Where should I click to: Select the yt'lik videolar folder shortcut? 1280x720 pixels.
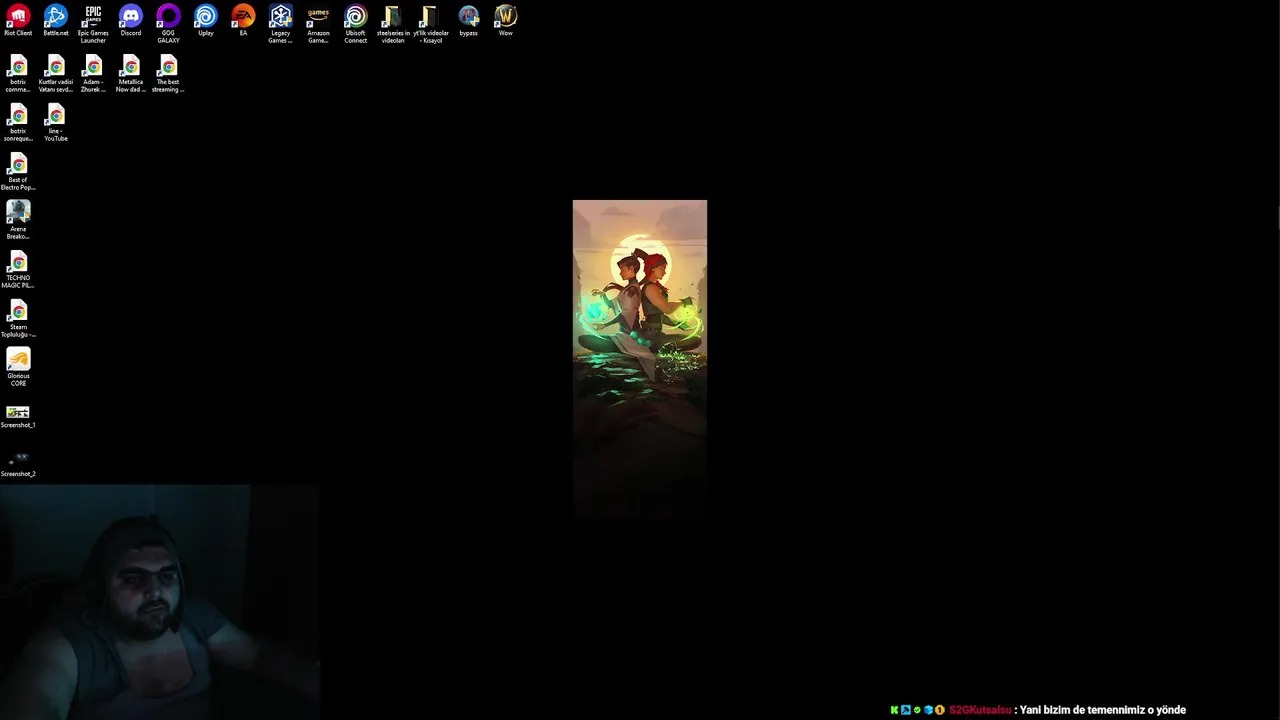click(431, 24)
